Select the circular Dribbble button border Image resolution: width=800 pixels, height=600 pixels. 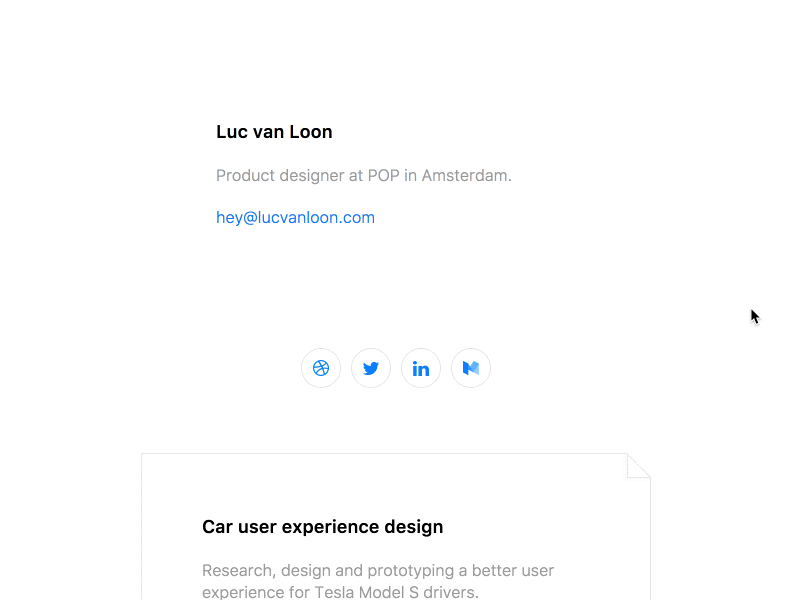(x=321, y=350)
